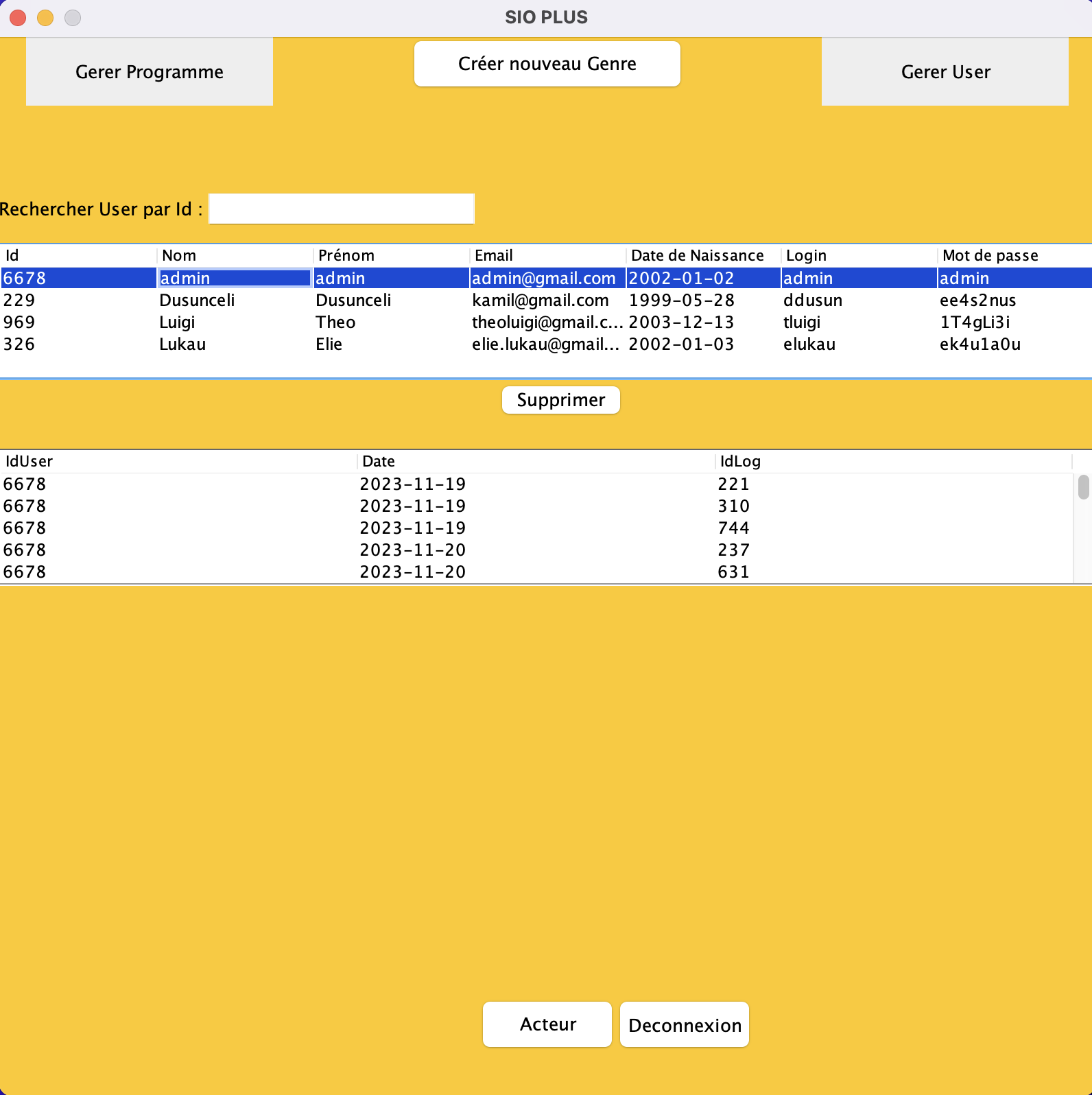Log out with the Deconnexion button
Screen dimensions: 1092x1095
point(684,1024)
